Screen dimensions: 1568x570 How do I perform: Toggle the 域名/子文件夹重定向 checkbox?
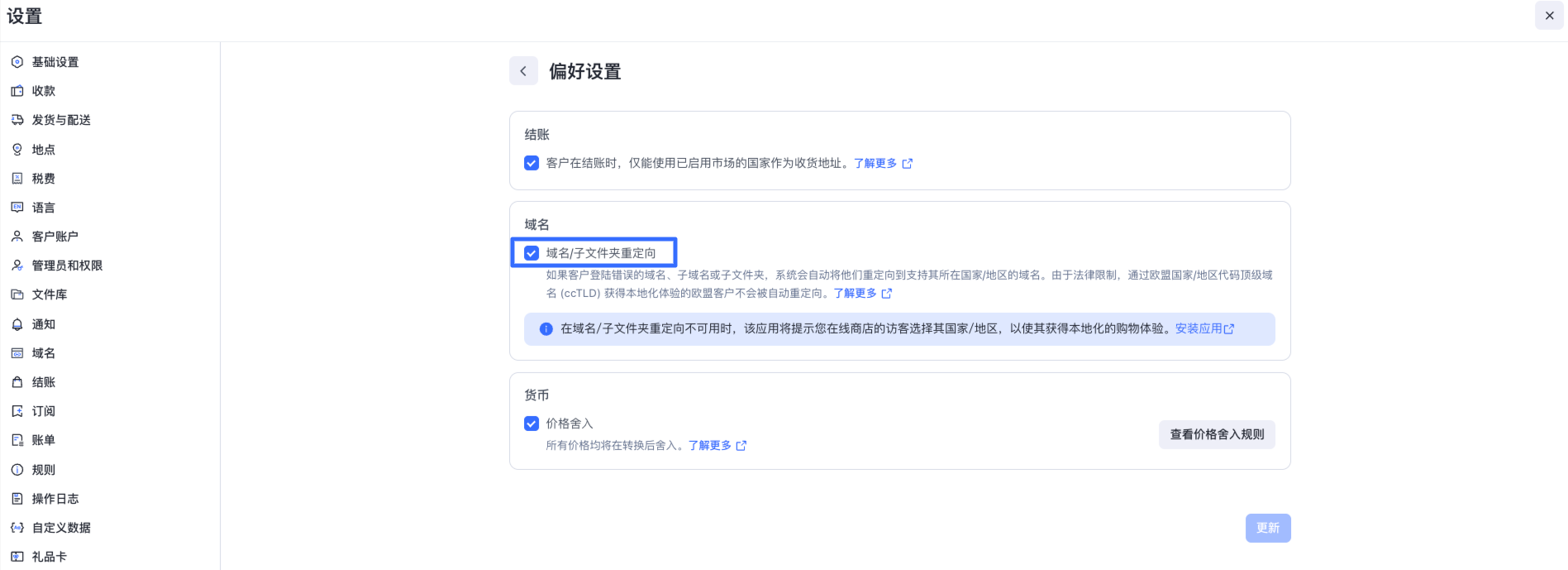pos(531,253)
